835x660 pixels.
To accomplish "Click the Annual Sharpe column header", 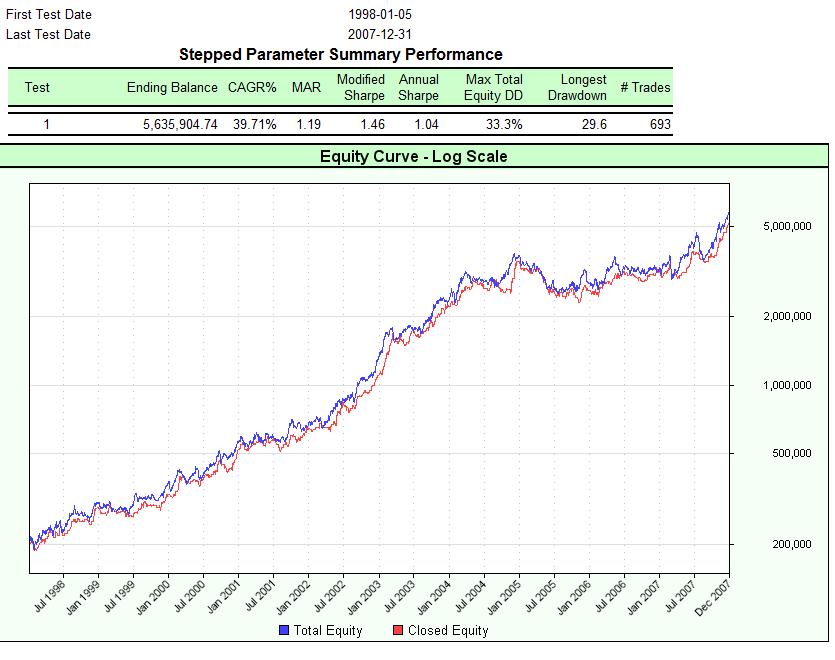I will (x=419, y=87).
